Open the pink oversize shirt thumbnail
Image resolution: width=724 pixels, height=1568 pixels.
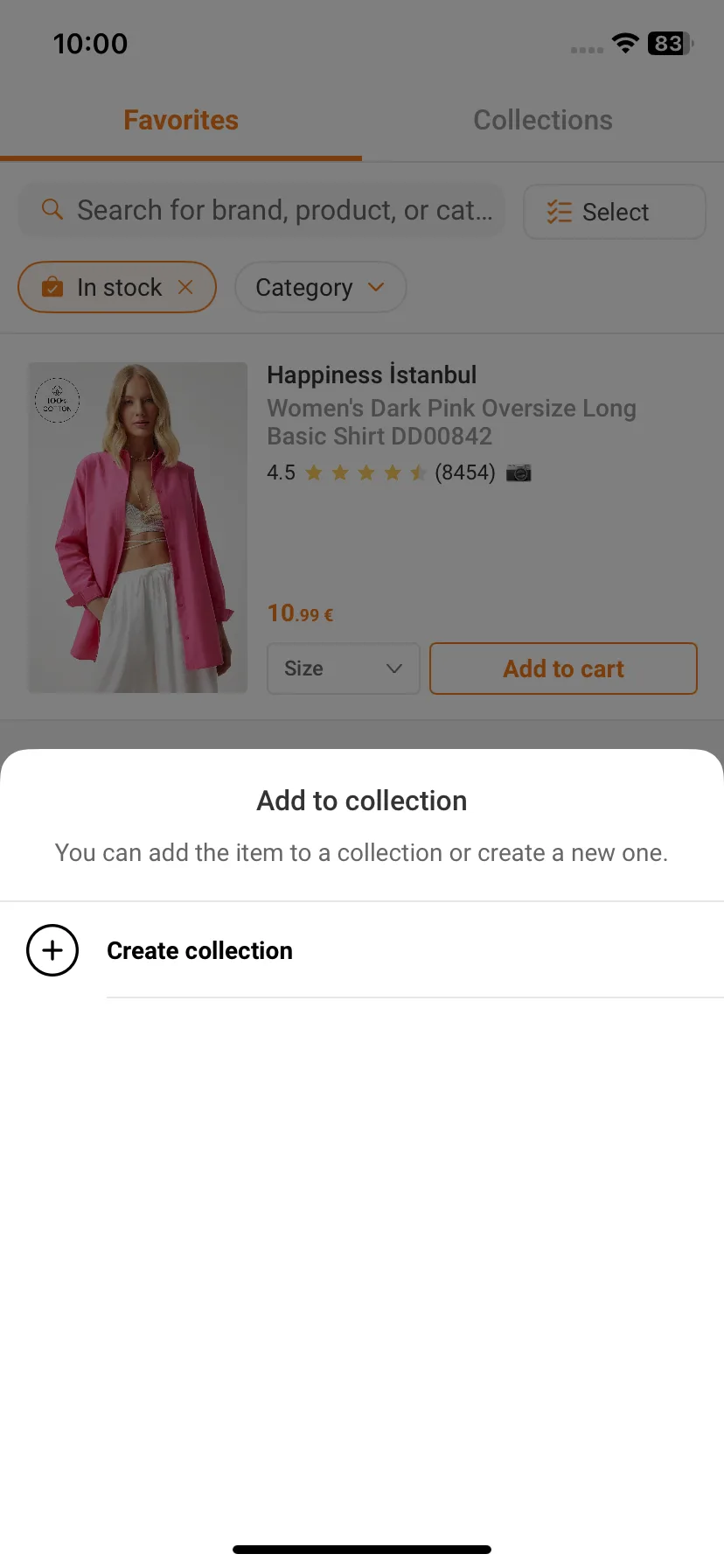tap(138, 528)
